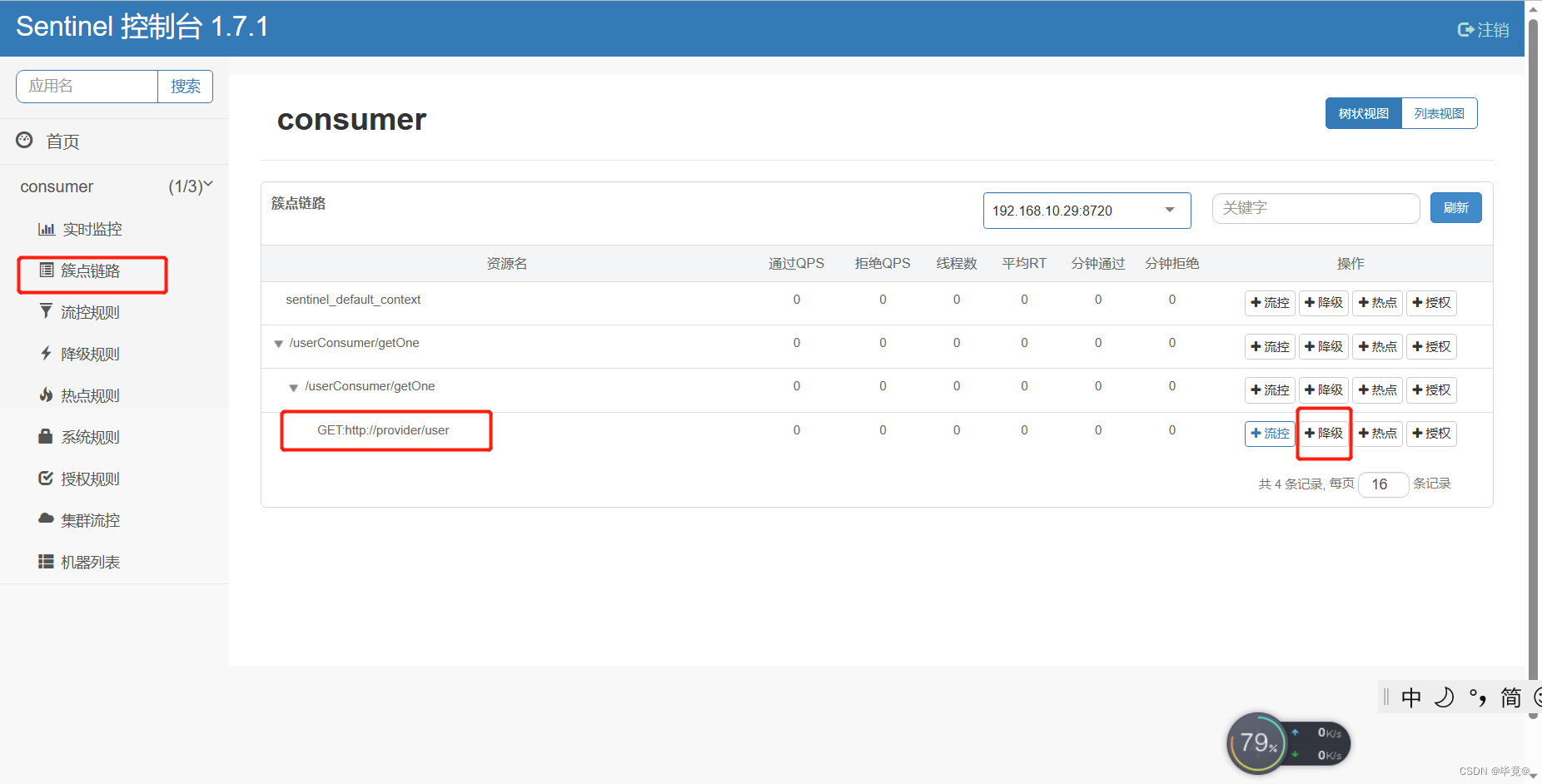
Task: Click the 资源名 column header
Action: pyautogui.click(x=507, y=264)
